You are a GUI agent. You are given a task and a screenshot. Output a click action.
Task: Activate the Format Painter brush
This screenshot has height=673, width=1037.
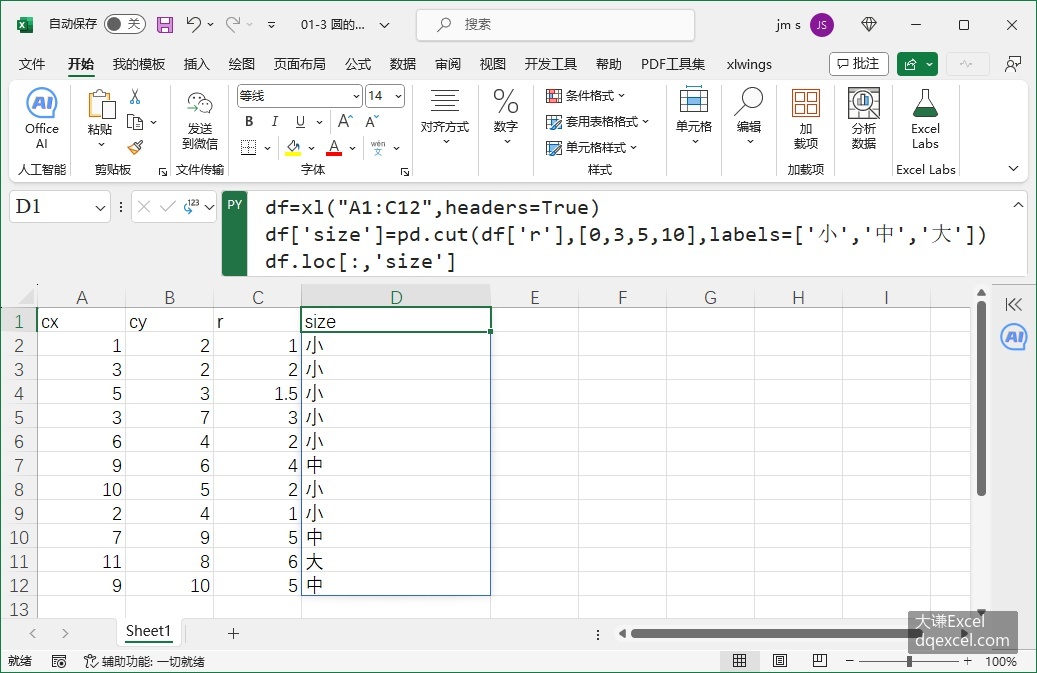pos(135,147)
